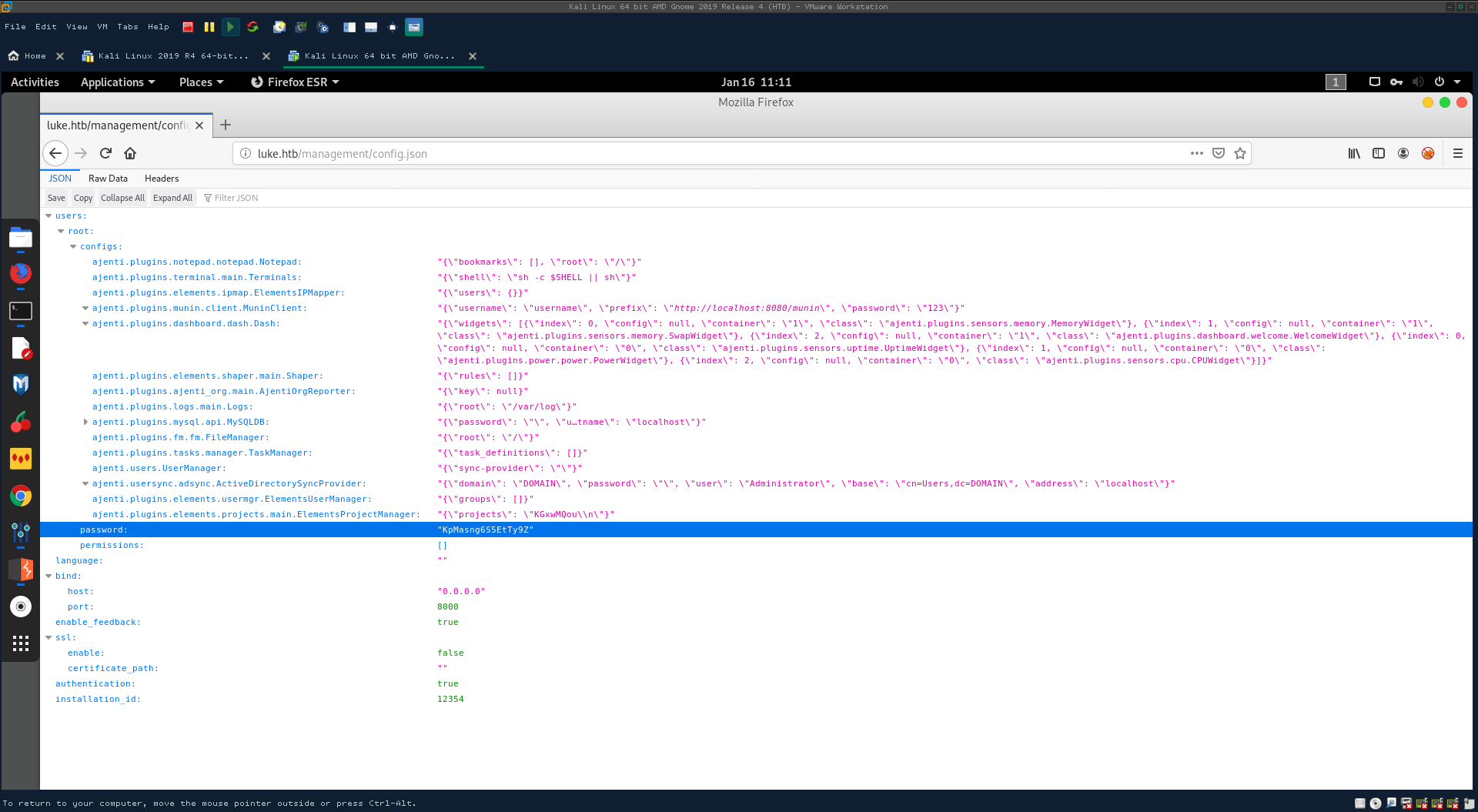Viewport: 1478px width, 812px height.
Task: Launch Google Chrome from the dock
Action: point(21,496)
